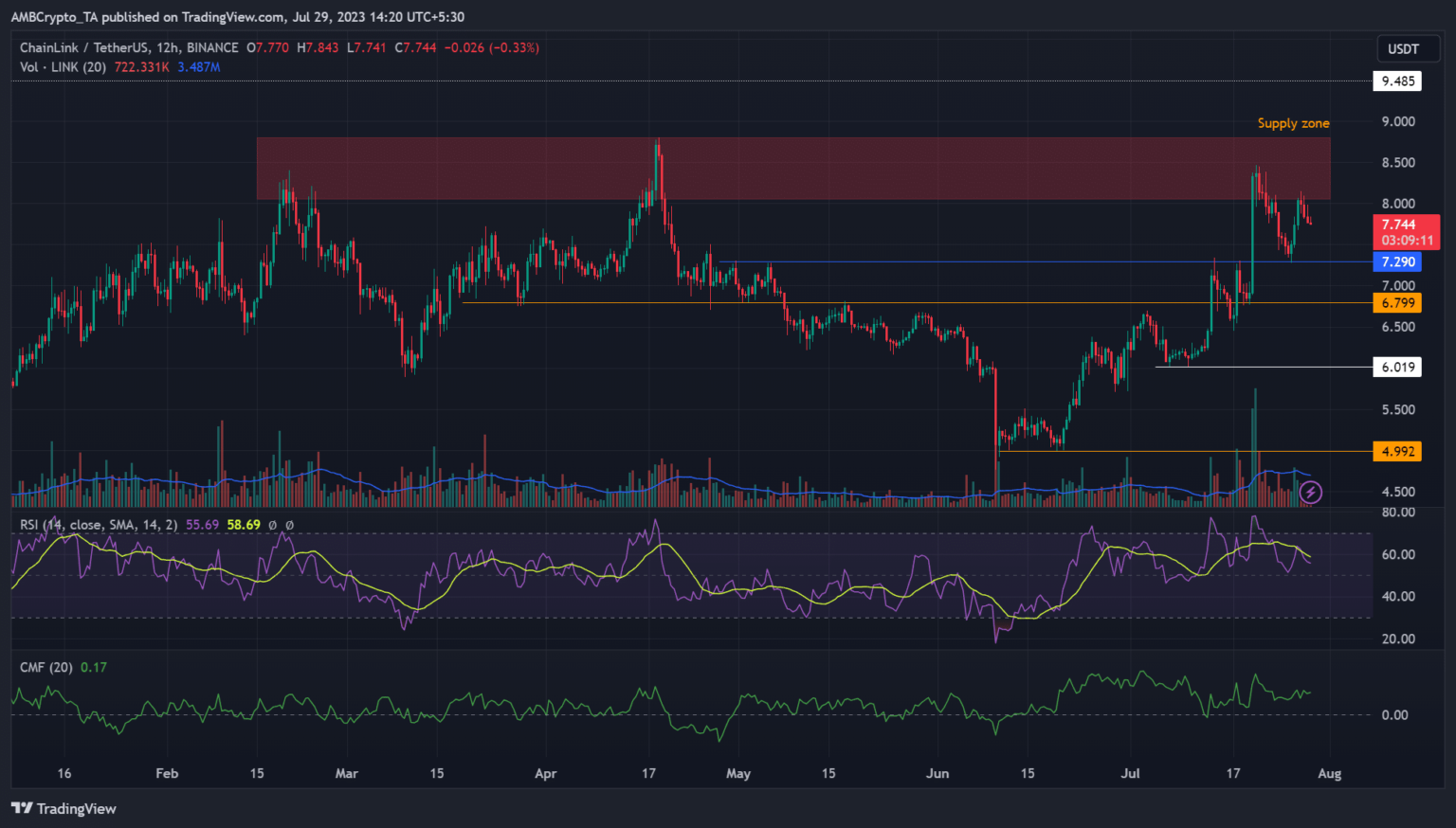Click the RSI value 55.69 in purple
Screen dimensions: 1456x828
pyautogui.click(x=202, y=524)
